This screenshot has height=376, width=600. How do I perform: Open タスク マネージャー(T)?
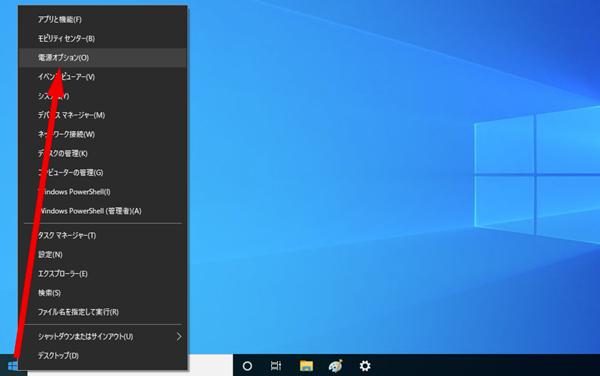[x=103, y=236]
